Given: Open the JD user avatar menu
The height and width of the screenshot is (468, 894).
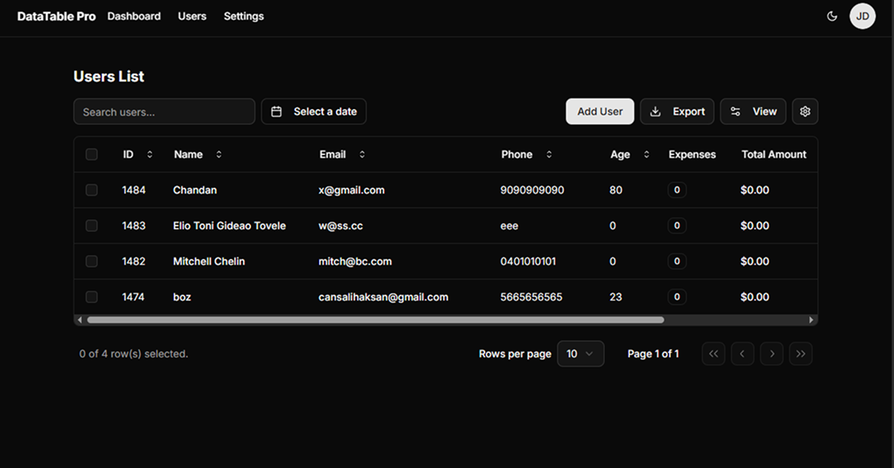Looking at the screenshot, I should tap(862, 16).
